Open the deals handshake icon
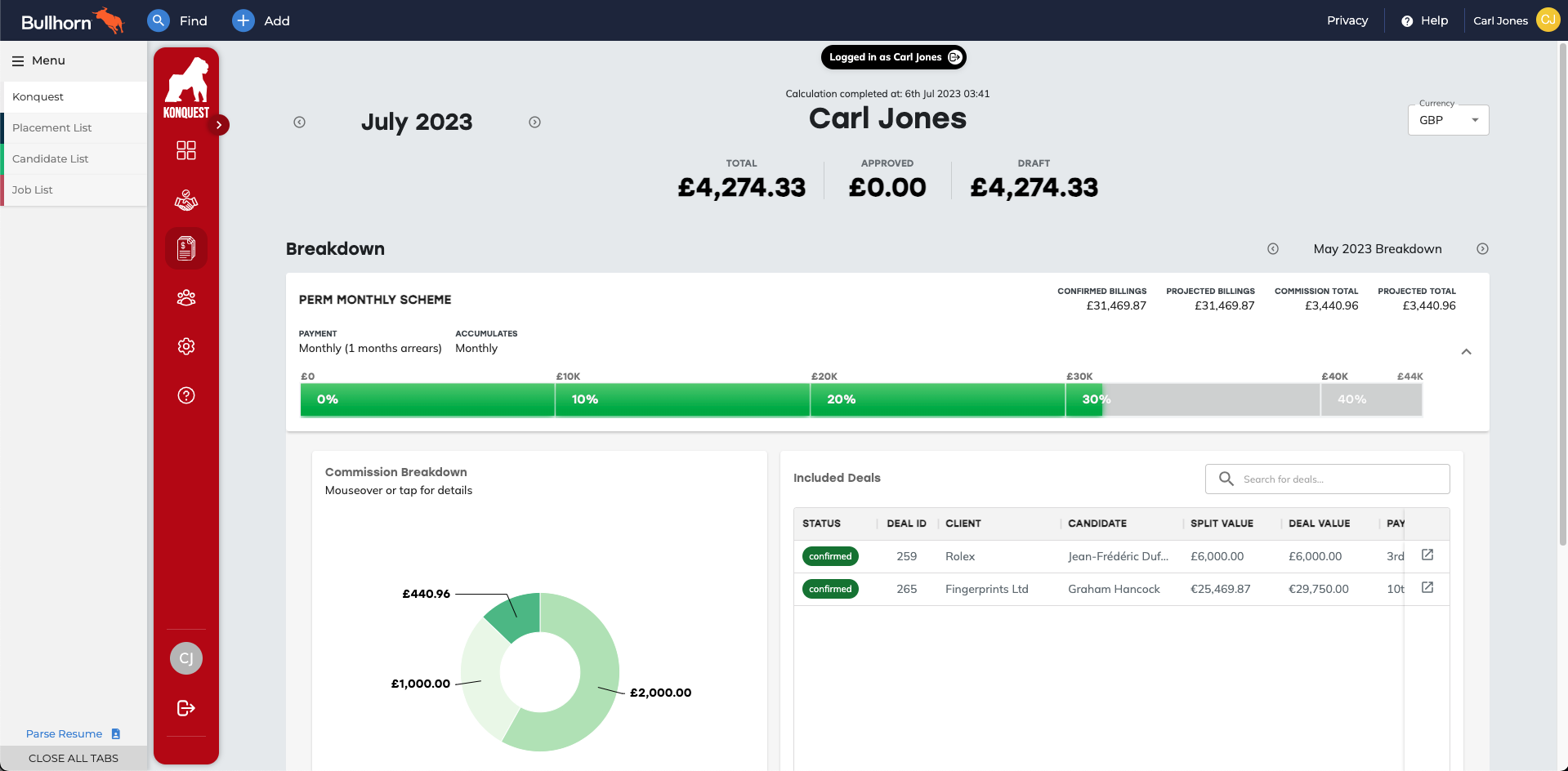The image size is (1568, 771). (x=186, y=199)
